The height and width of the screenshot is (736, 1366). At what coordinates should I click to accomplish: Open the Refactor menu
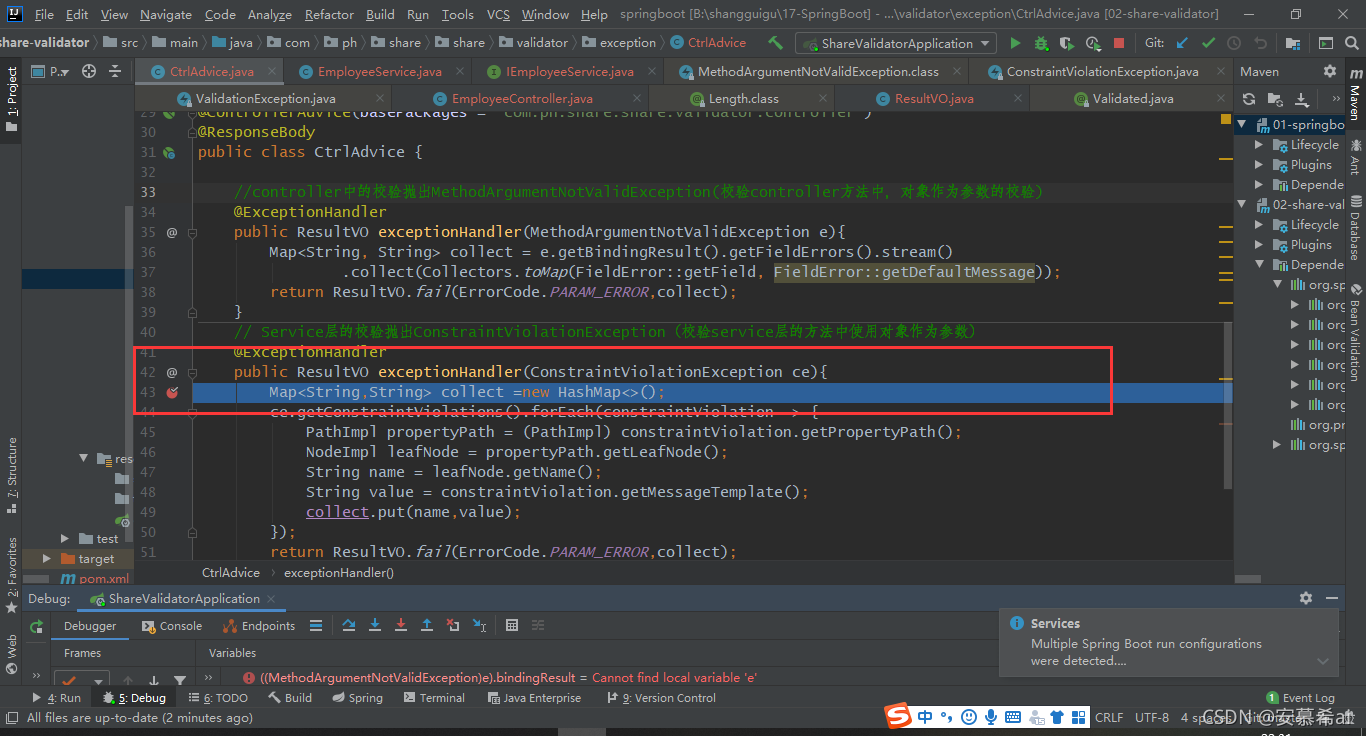click(329, 15)
